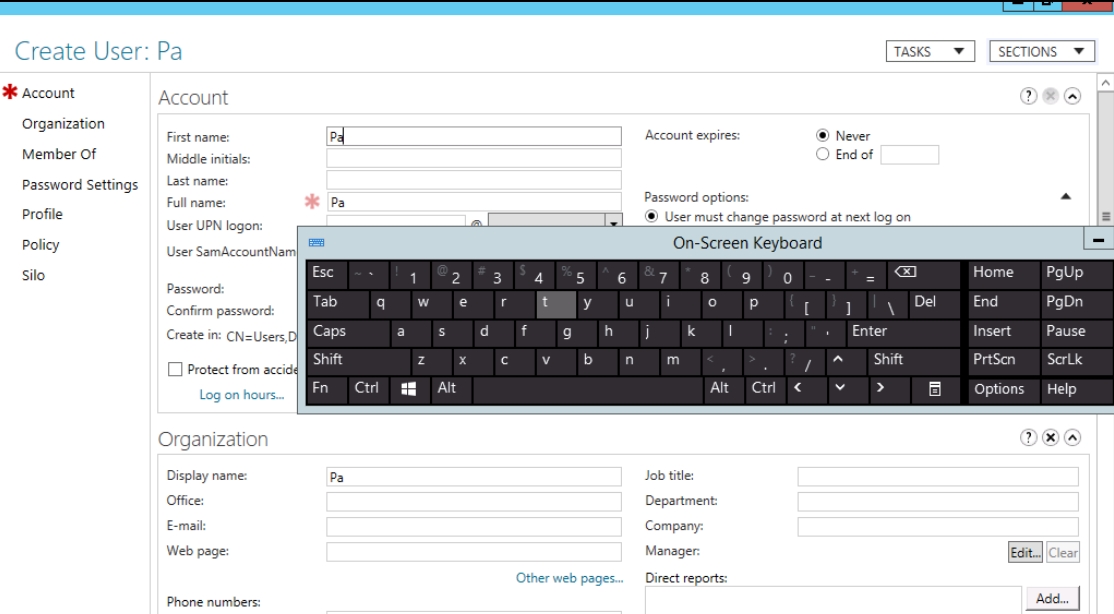Enable Protect from accidental deletion checkbox

(175, 370)
